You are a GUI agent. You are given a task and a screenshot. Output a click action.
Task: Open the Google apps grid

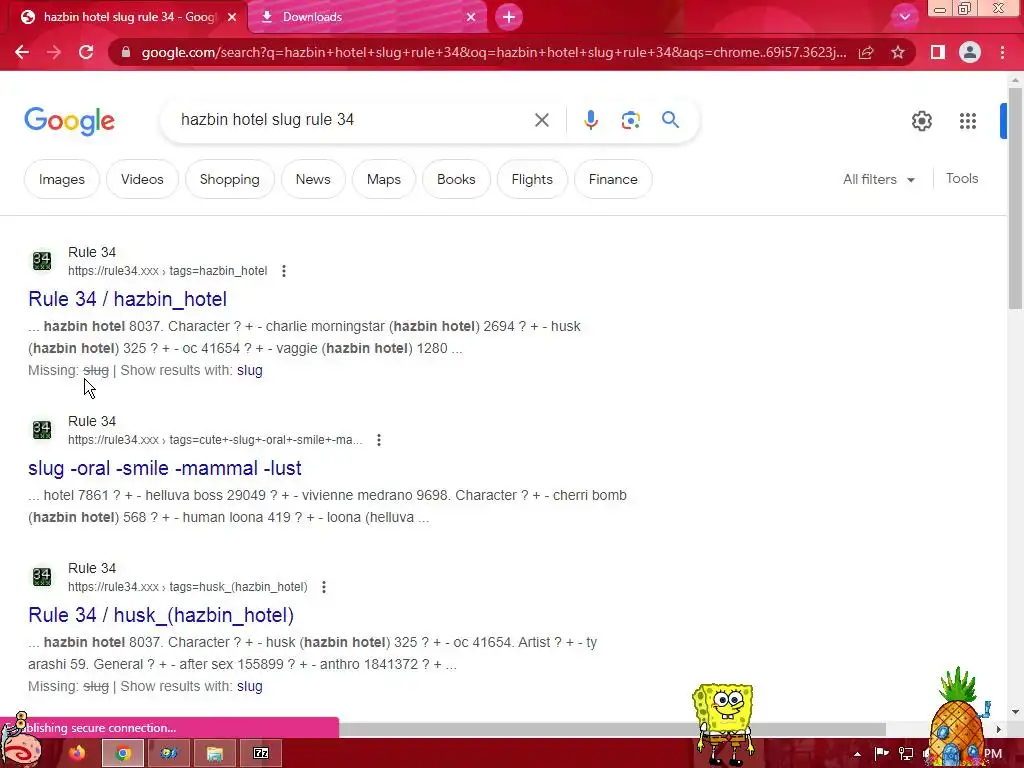pos(968,121)
